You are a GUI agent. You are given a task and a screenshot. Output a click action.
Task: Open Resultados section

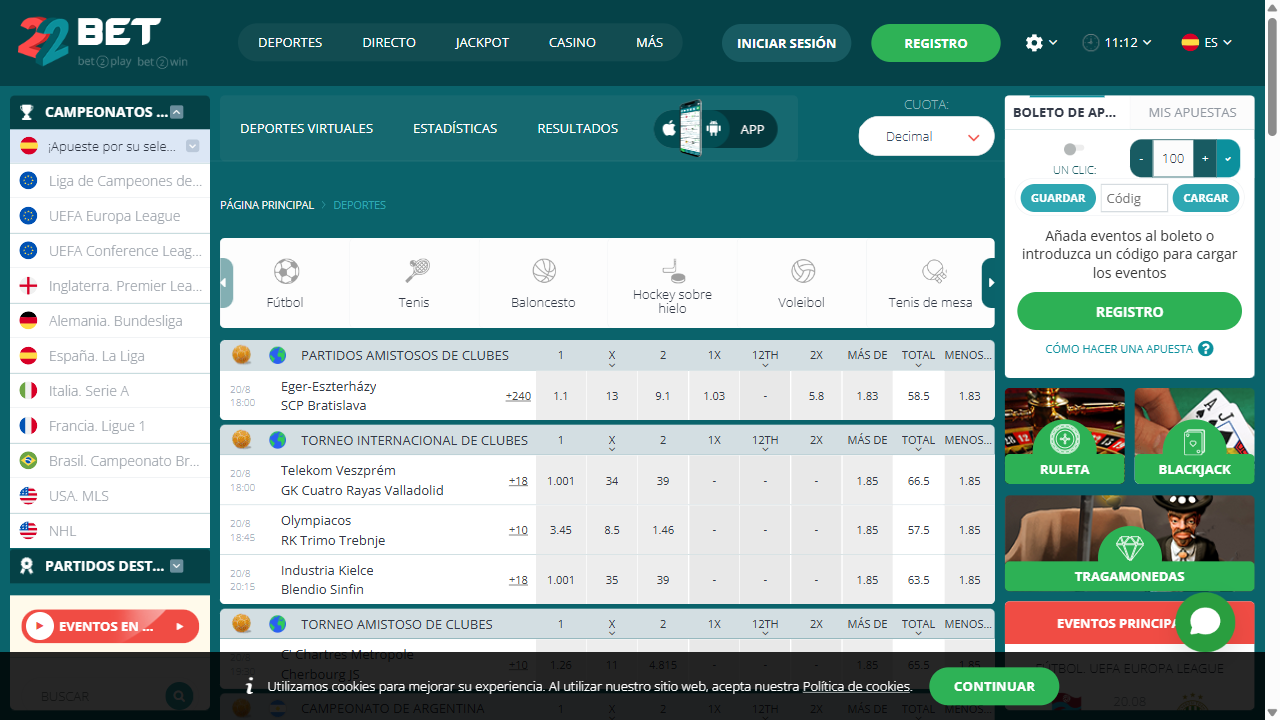(x=578, y=128)
